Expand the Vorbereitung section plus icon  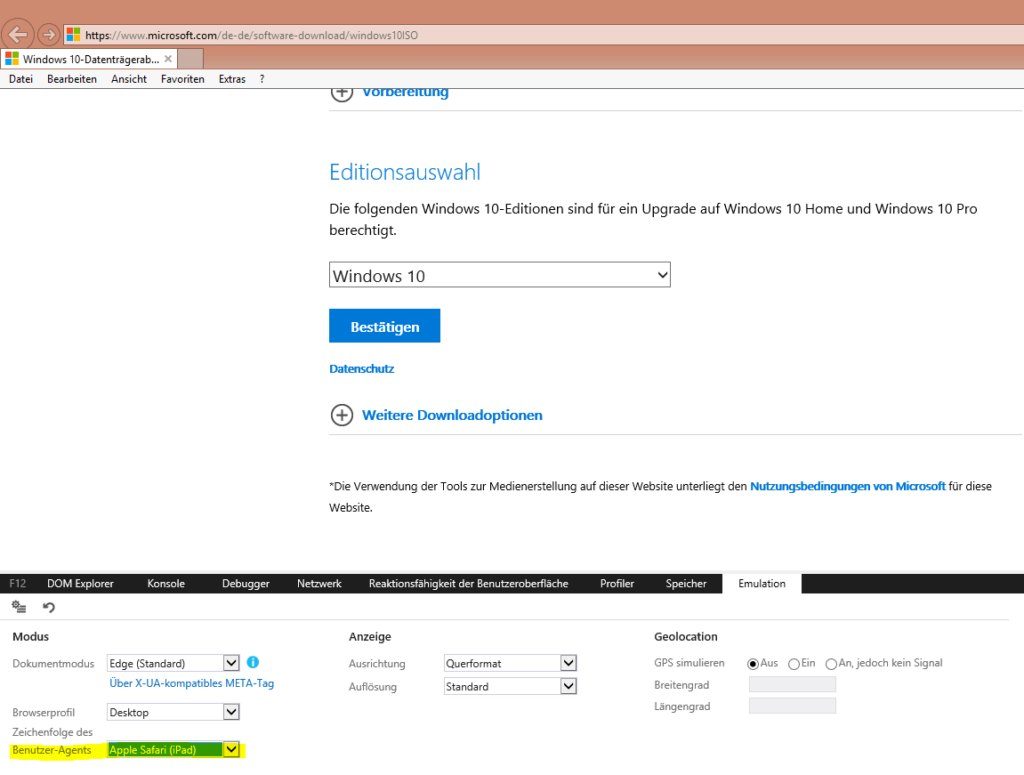tap(342, 92)
